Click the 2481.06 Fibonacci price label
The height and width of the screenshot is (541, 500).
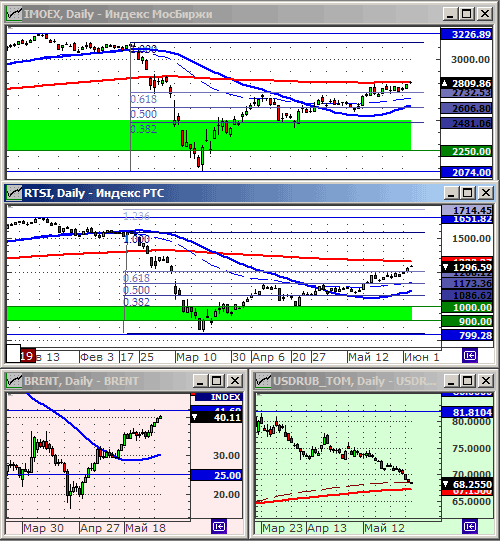click(x=467, y=123)
